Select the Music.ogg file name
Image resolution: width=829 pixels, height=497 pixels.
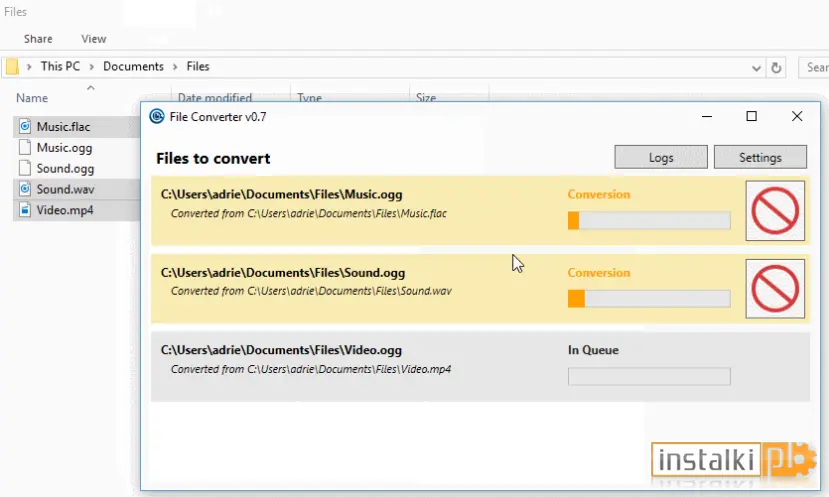point(65,148)
